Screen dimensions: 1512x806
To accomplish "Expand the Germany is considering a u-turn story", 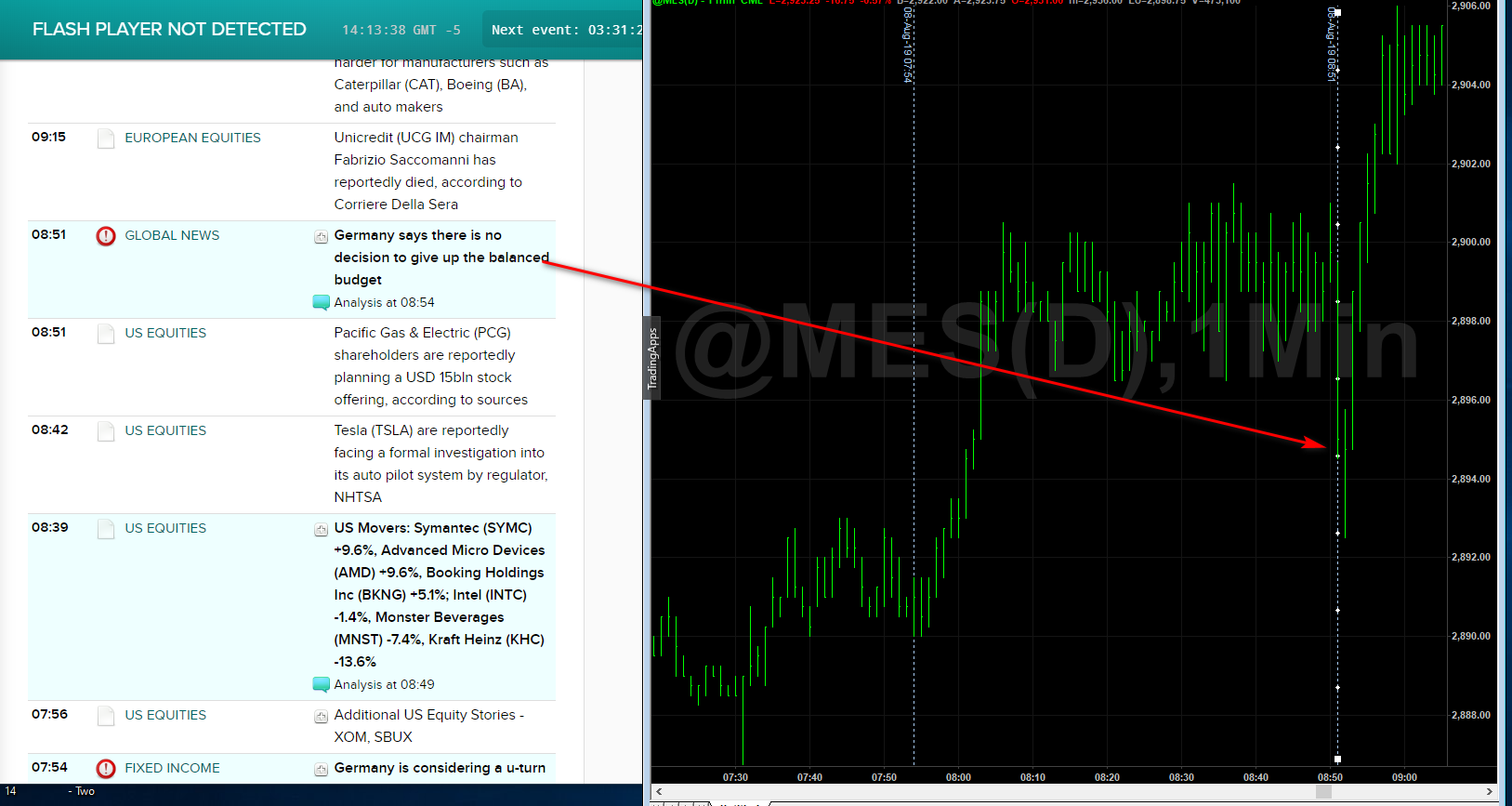I will point(321,769).
